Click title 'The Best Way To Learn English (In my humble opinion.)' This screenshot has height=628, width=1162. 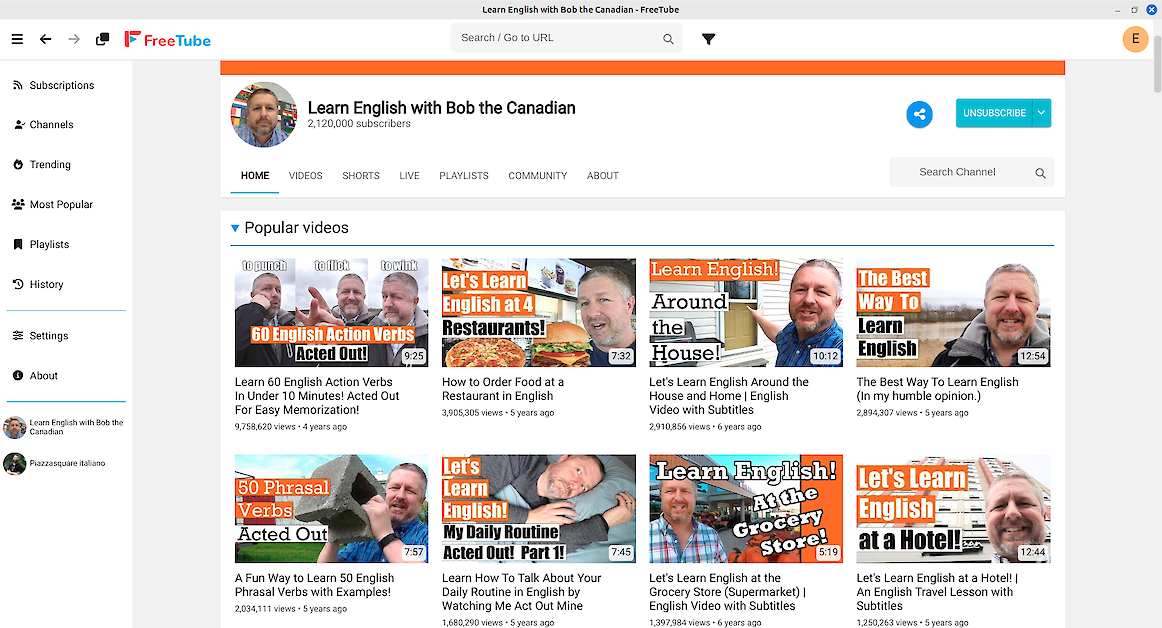pos(937,389)
